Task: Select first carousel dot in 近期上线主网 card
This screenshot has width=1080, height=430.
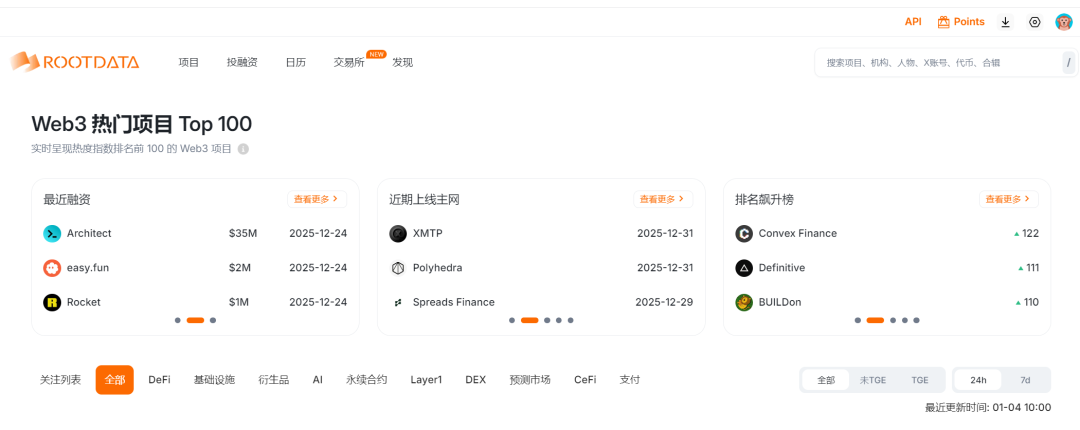Action: tap(512, 320)
